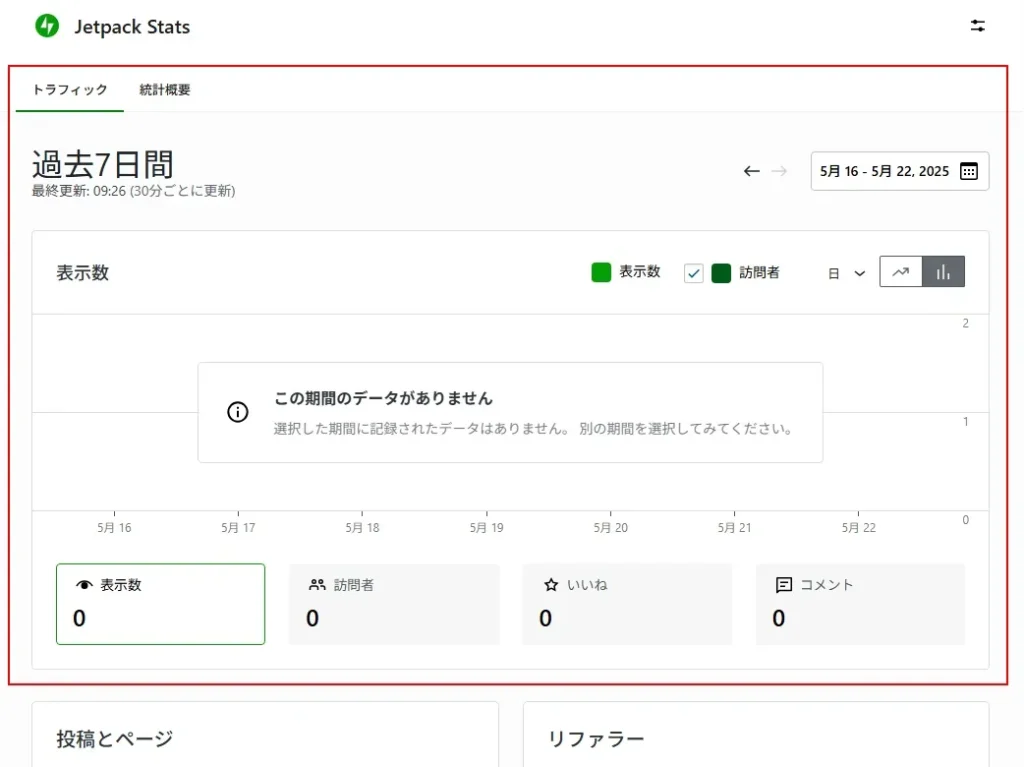Click the 最終更新: 09:26 update text

pos(133,191)
